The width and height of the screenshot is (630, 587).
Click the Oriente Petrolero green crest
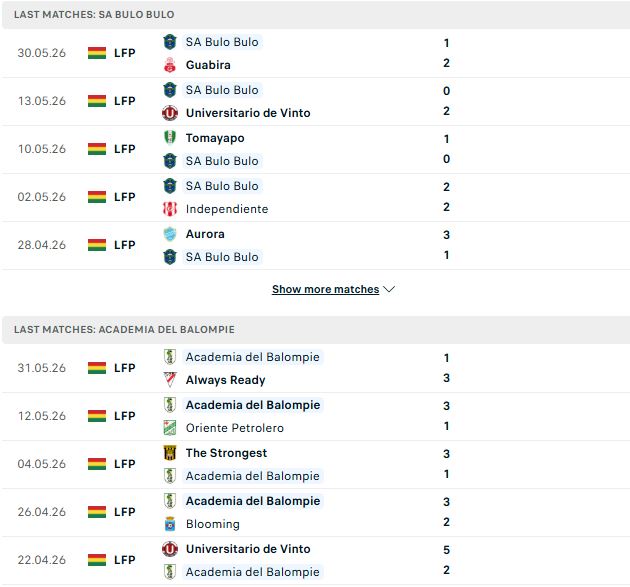[x=170, y=428]
